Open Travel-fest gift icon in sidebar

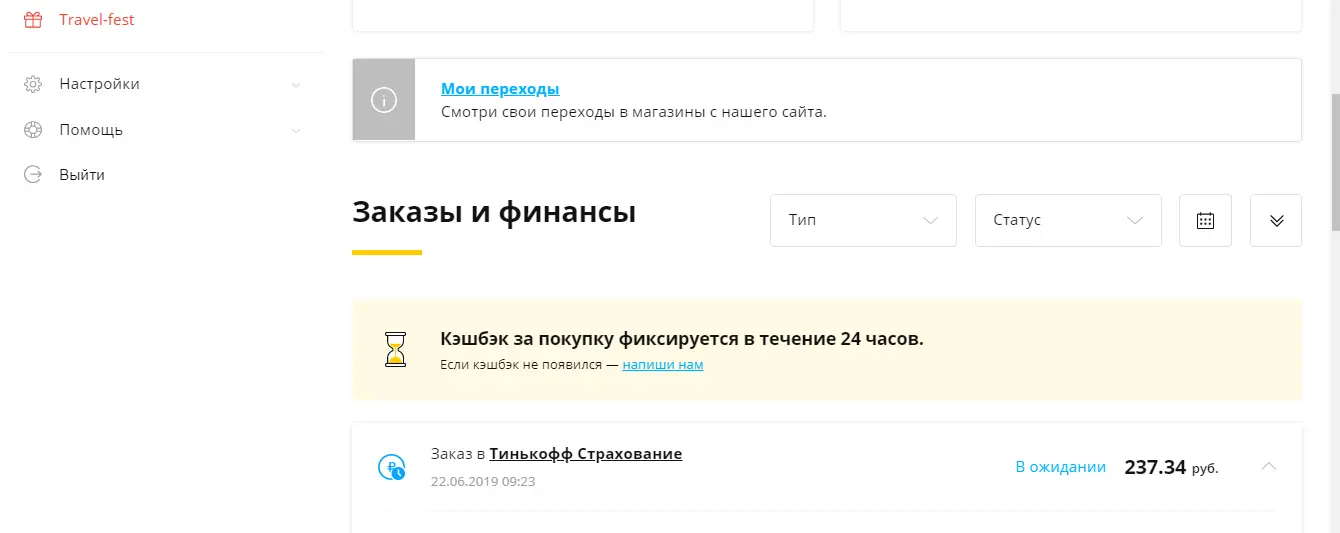click(33, 20)
